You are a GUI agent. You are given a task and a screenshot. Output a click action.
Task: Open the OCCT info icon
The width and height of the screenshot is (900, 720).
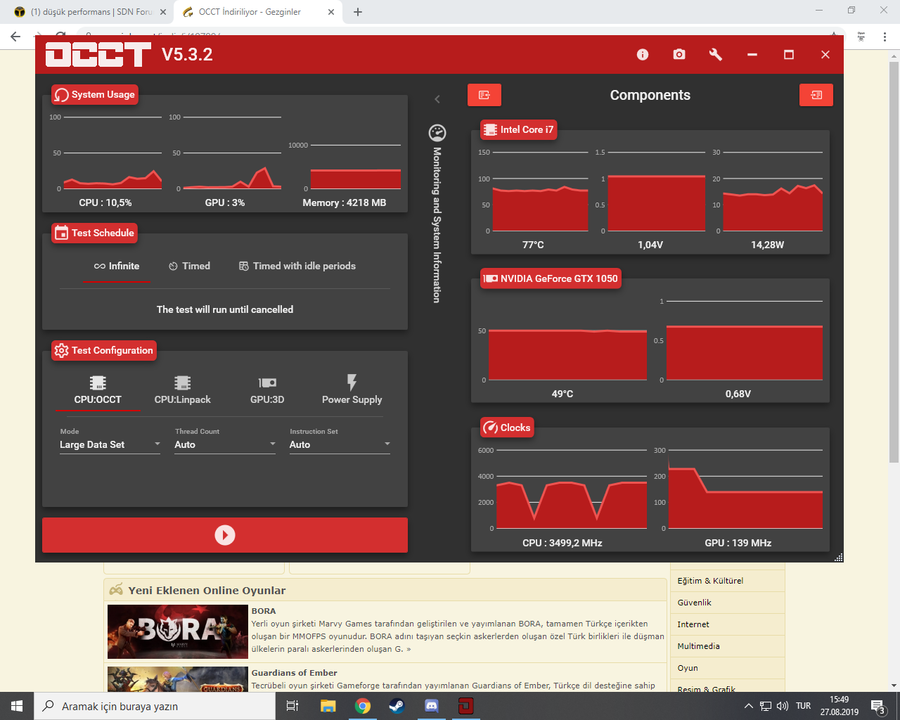tap(642, 55)
